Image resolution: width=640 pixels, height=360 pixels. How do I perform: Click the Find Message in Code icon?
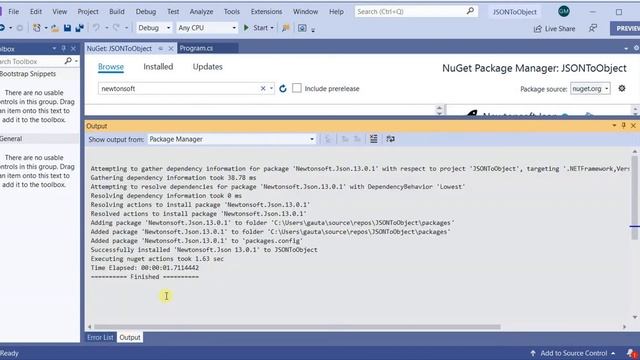(x=328, y=139)
